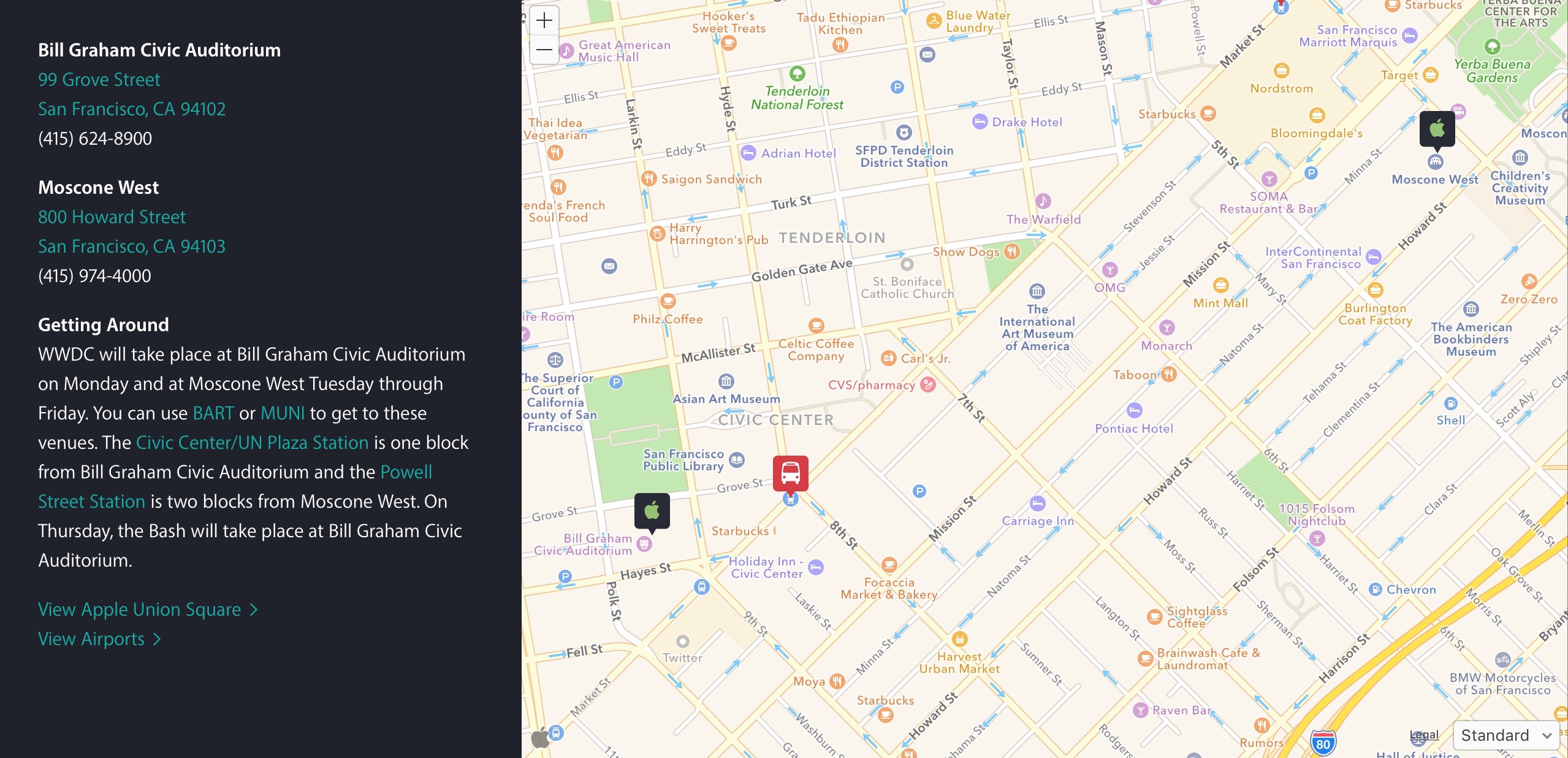Click the Saigon Sandwich restaurant marker
Screen dimensions: 1568x758
[649, 178]
